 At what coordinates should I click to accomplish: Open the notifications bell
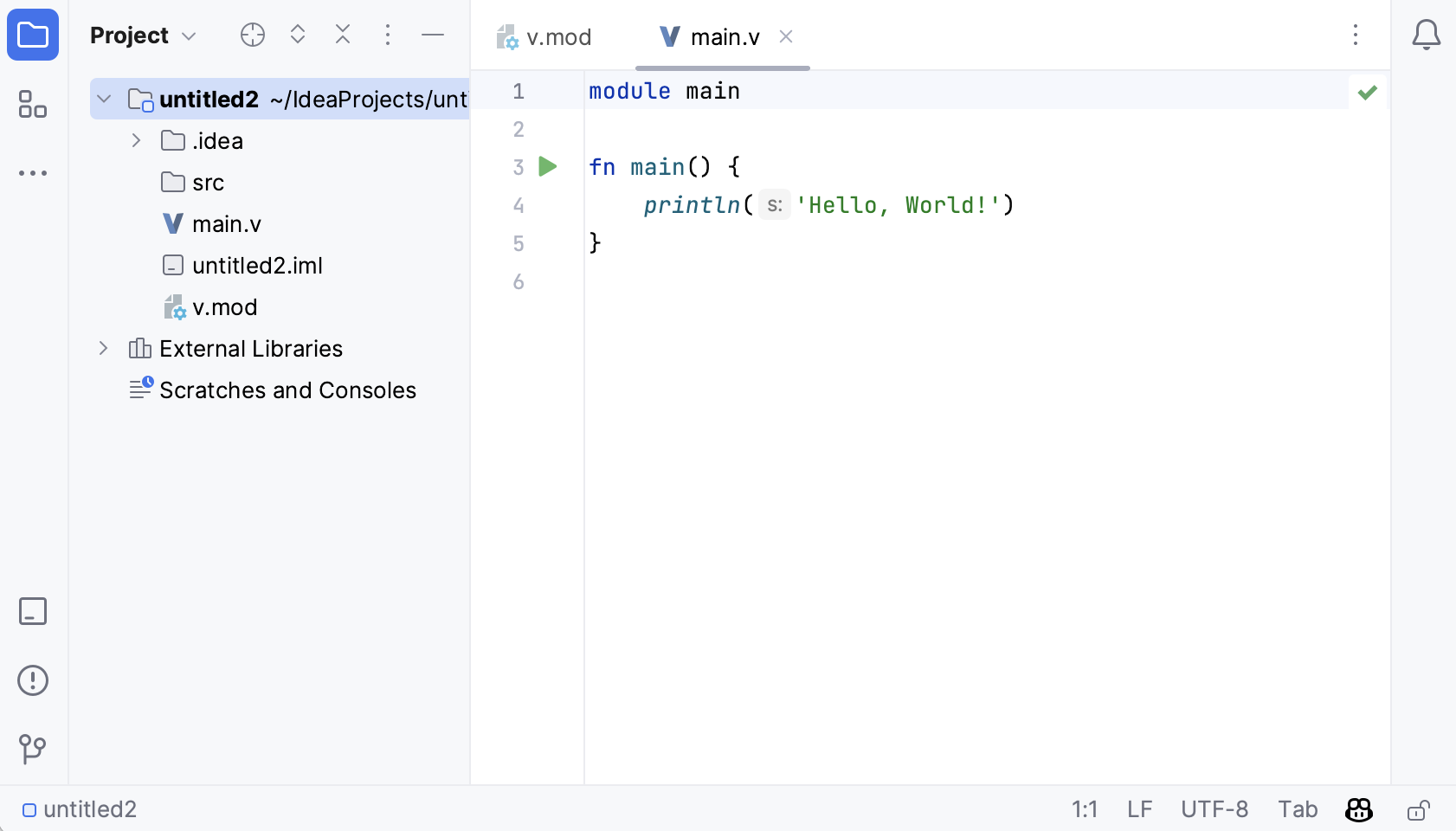[1426, 35]
